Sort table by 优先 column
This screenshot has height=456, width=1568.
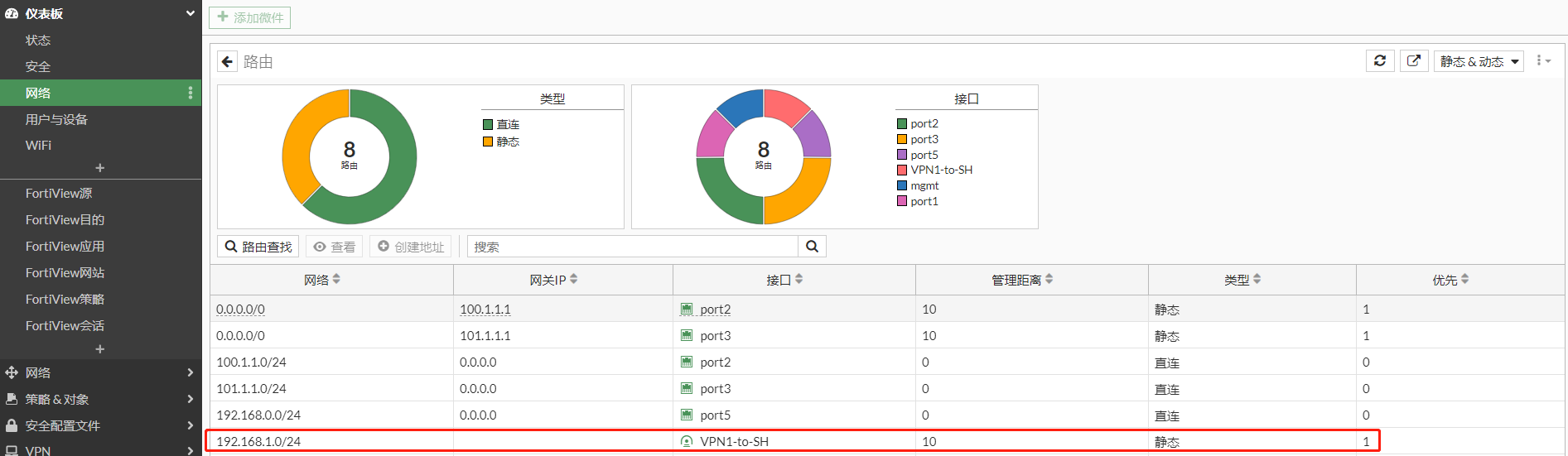pos(1464,280)
